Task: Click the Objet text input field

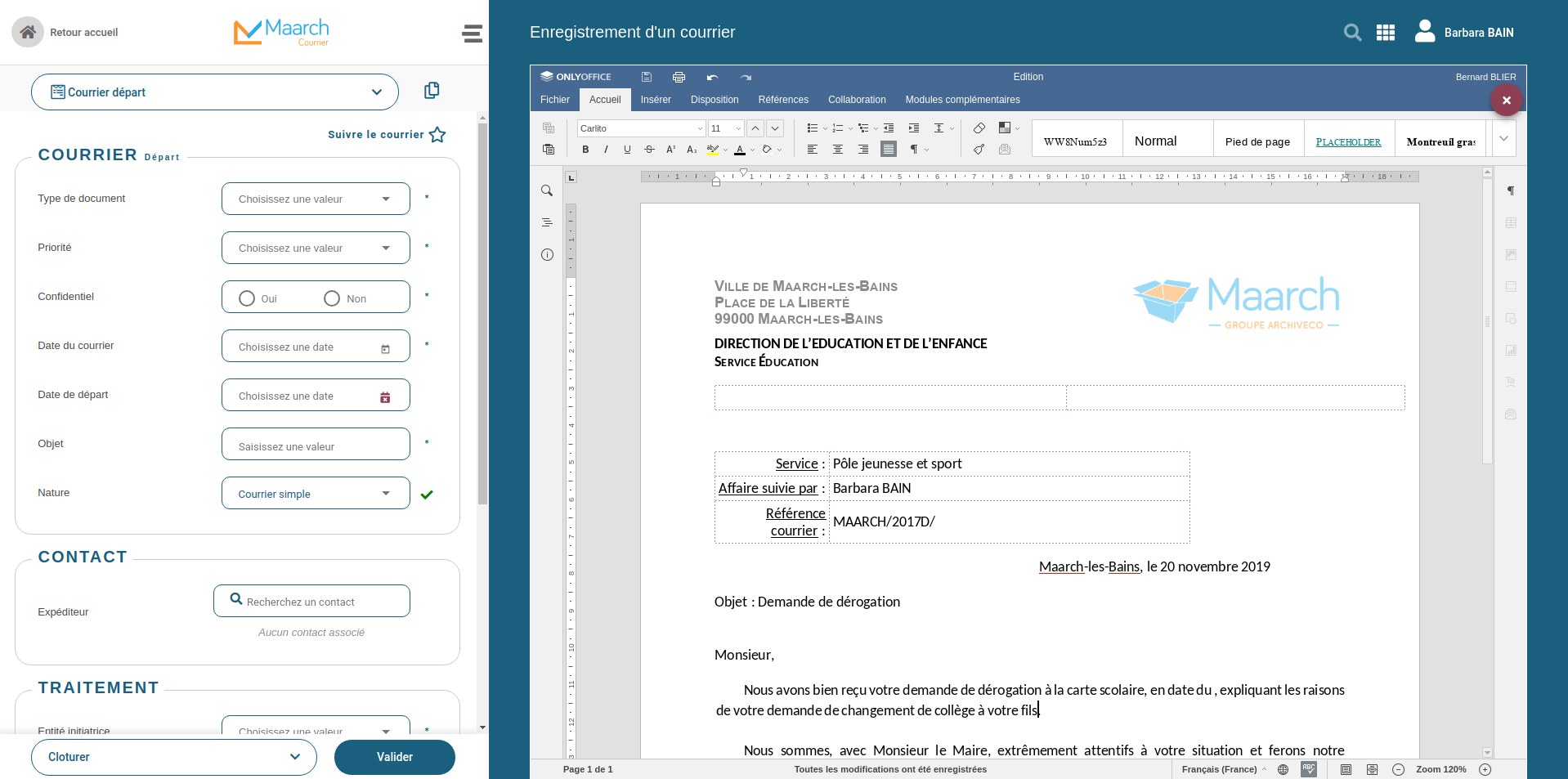Action: 316,445
